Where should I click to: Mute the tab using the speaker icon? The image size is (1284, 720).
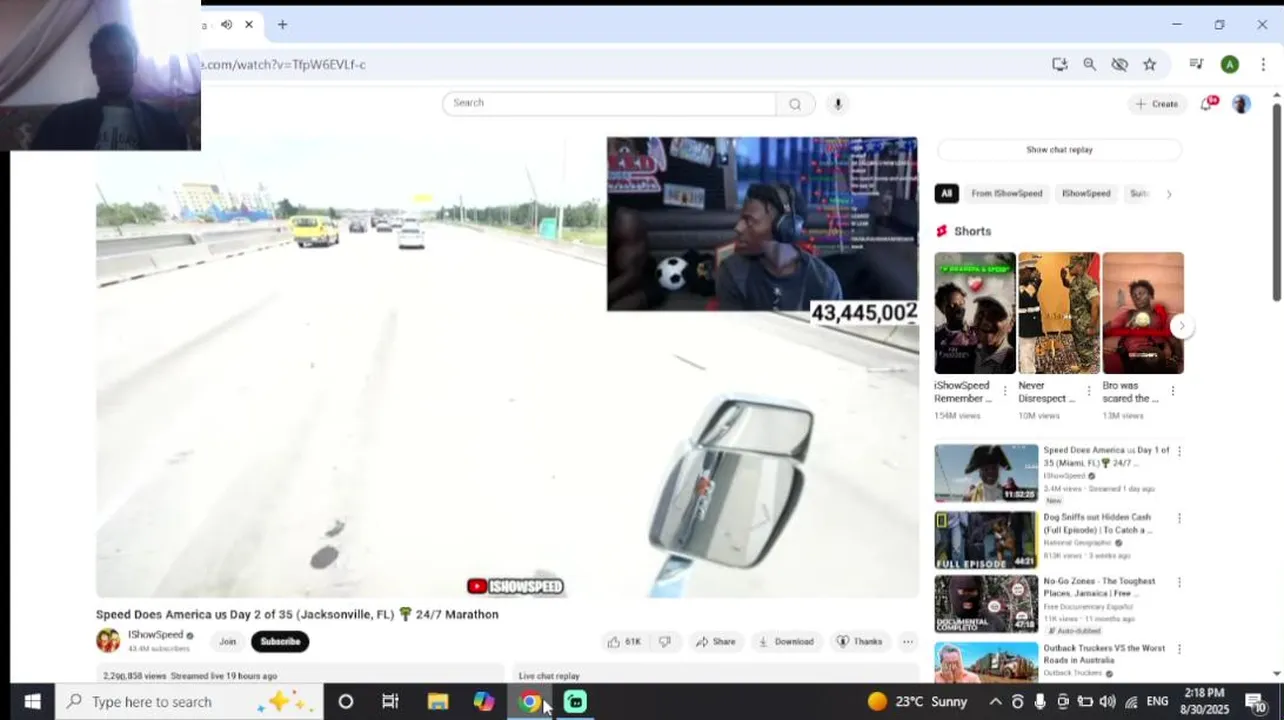click(227, 25)
